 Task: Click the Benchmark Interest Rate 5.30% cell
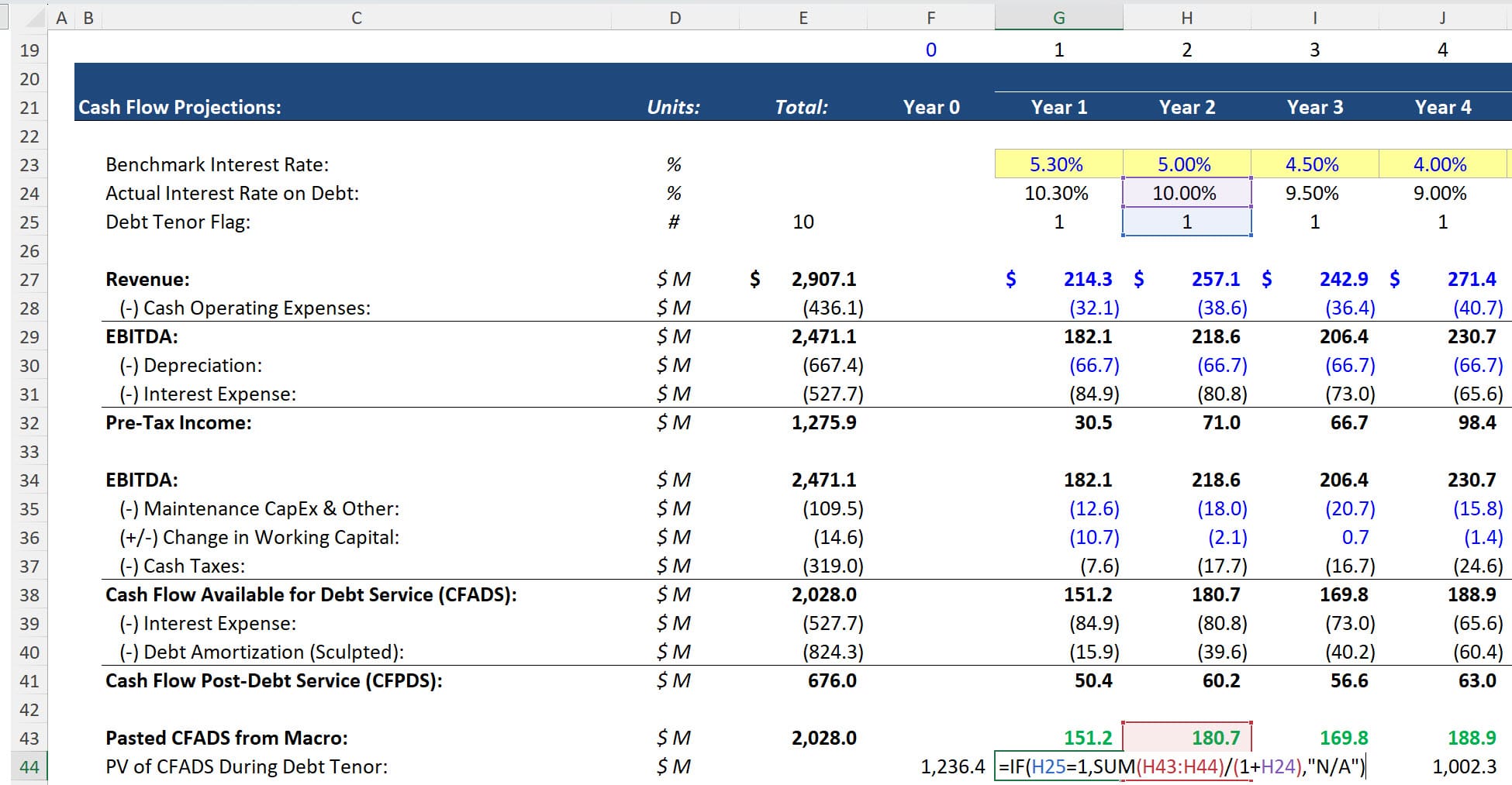(x=1058, y=164)
